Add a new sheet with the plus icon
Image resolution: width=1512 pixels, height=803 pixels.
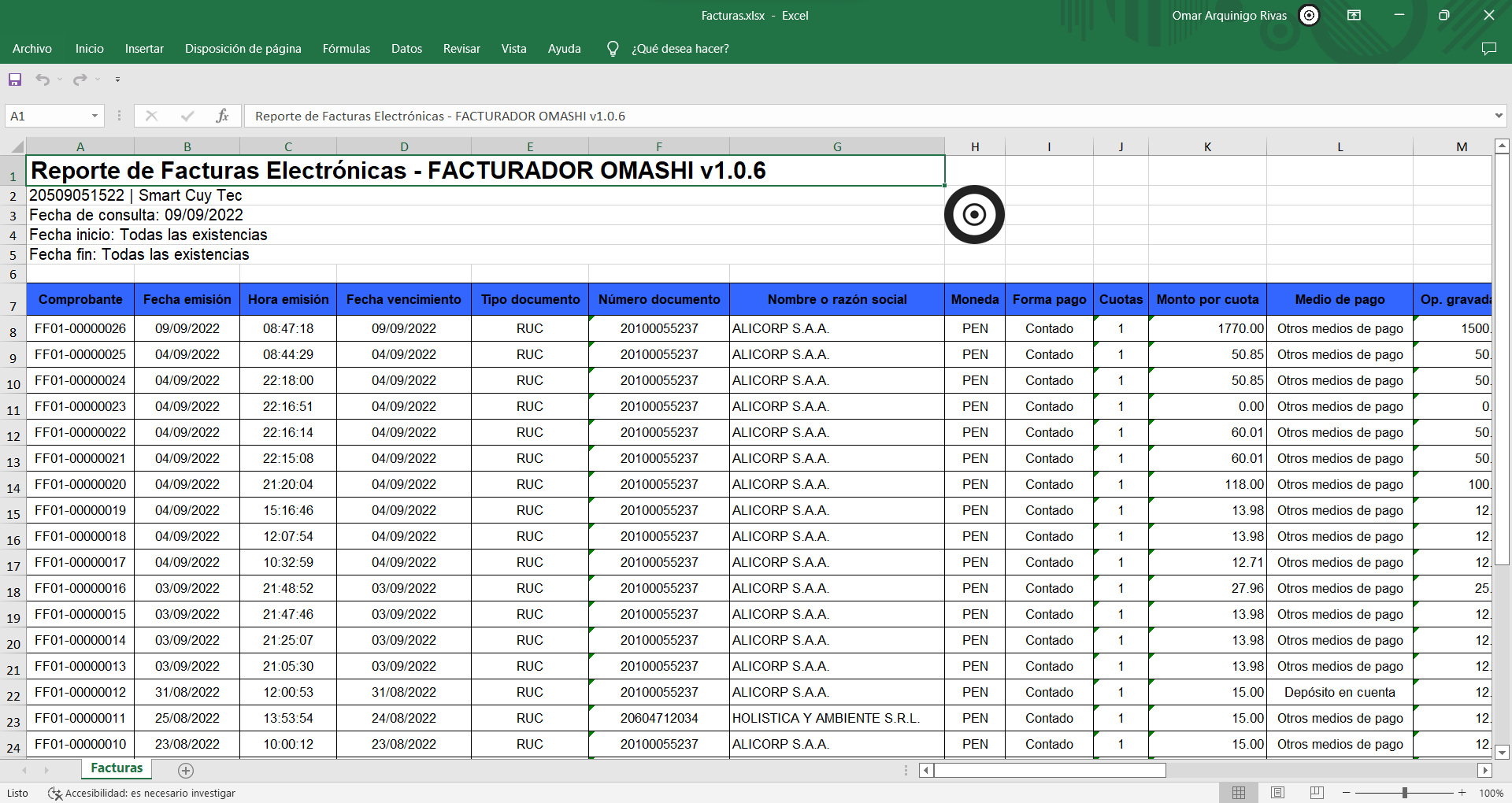(186, 771)
